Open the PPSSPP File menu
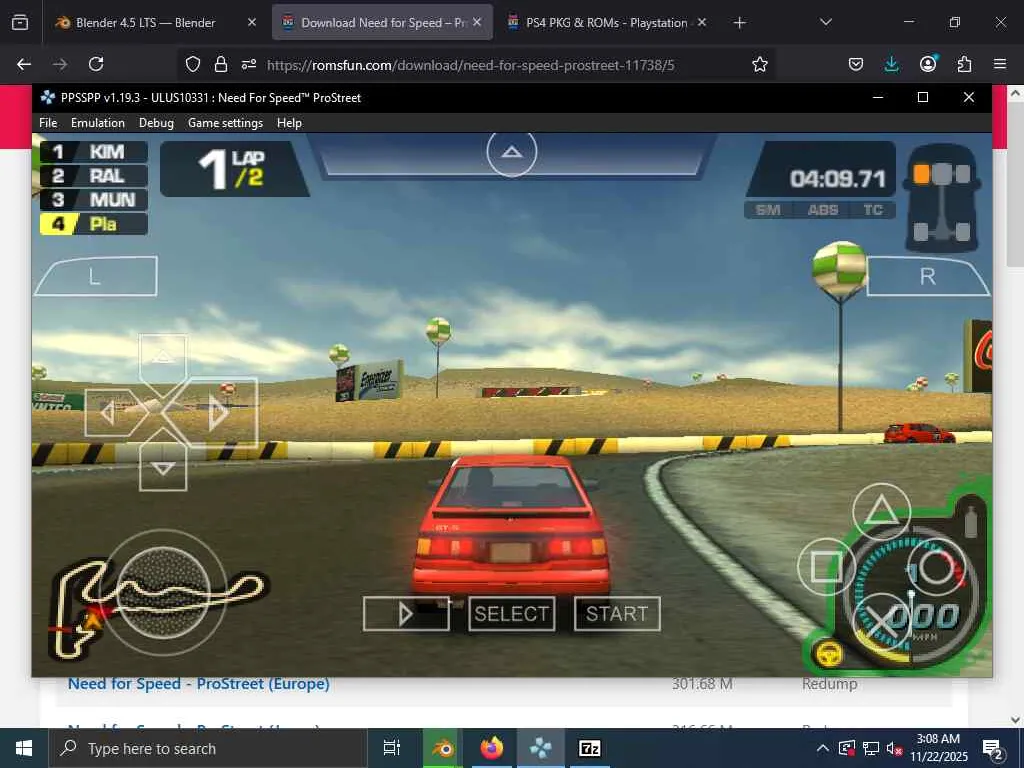The width and height of the screenshot is (1024, 768). click(x=48, y=123)
